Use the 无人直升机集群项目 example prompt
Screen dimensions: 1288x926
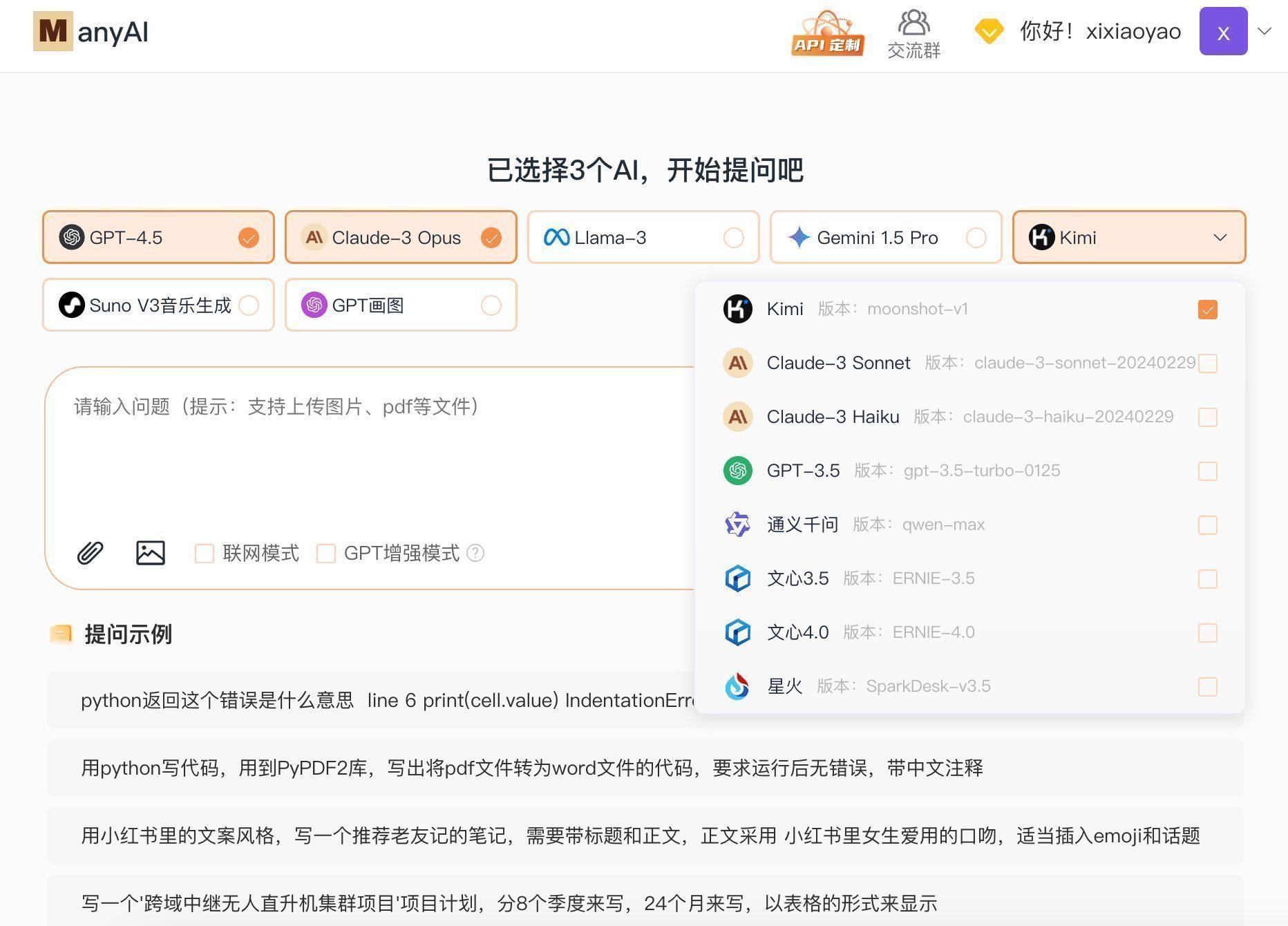click(645, 901)
